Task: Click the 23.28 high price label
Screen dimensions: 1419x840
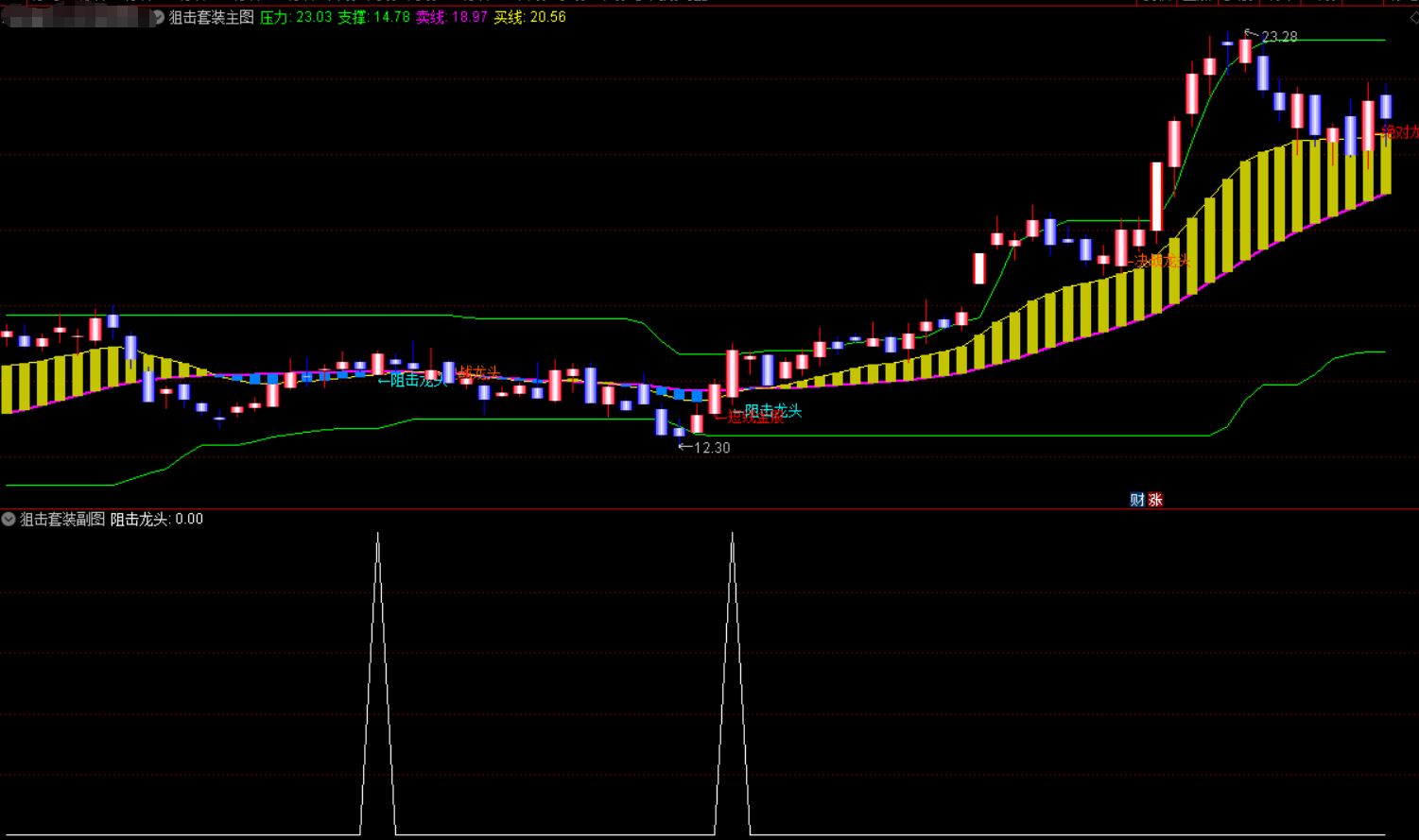Action: [x=1279, y=37]
